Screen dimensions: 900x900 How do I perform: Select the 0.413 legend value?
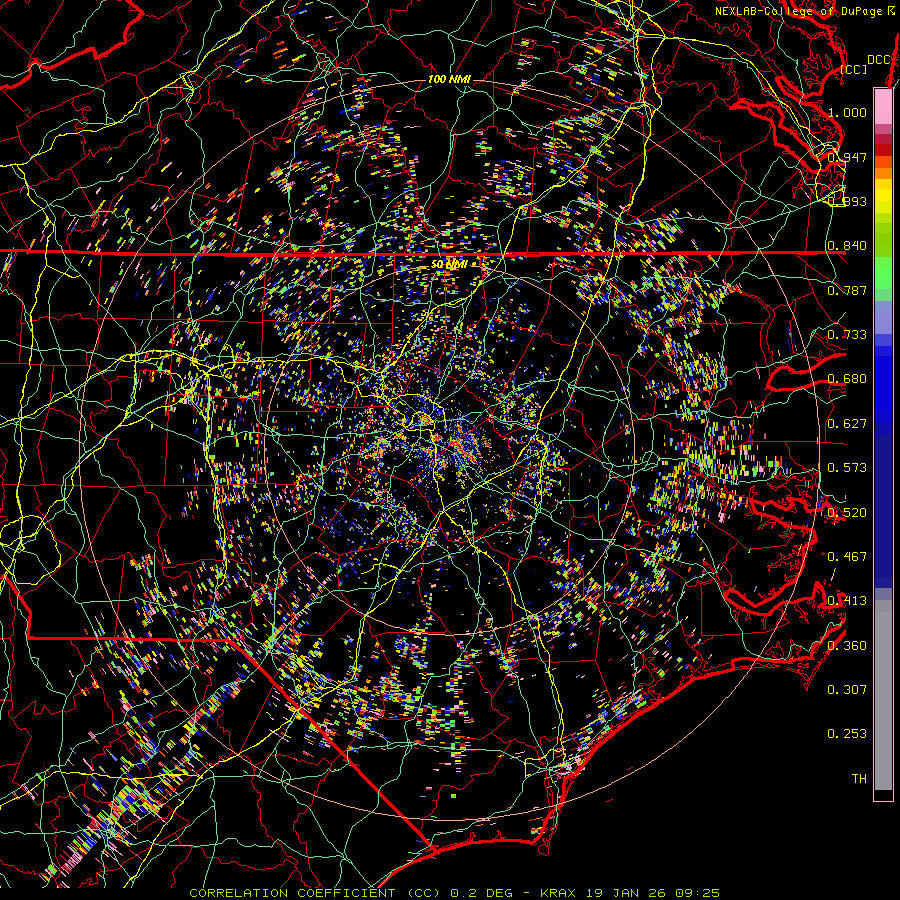click(x=847, y=601)
